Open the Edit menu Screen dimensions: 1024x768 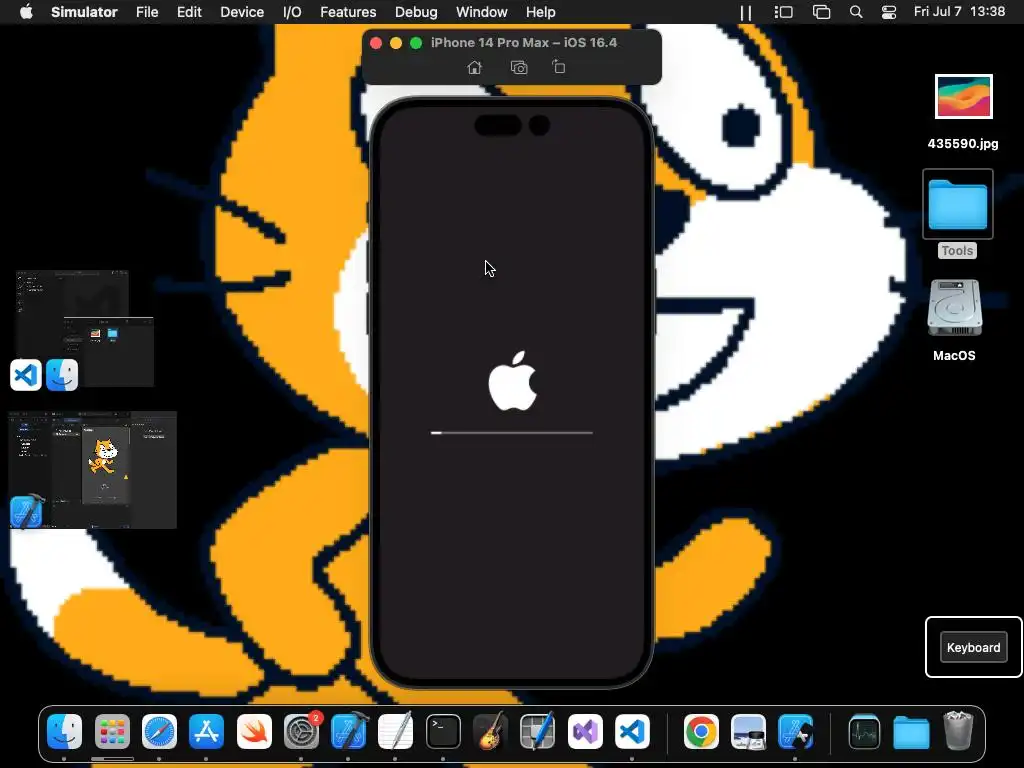point(189,12)
